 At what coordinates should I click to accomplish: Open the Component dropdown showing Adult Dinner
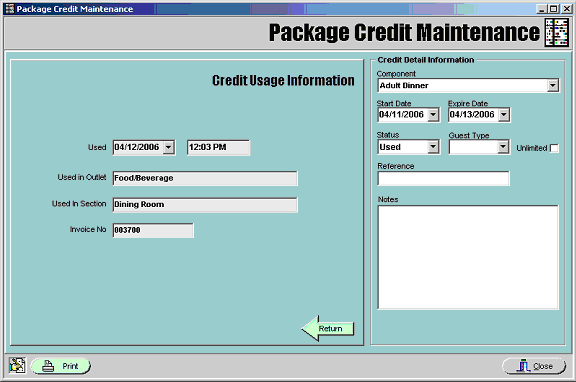click(552, 86)
